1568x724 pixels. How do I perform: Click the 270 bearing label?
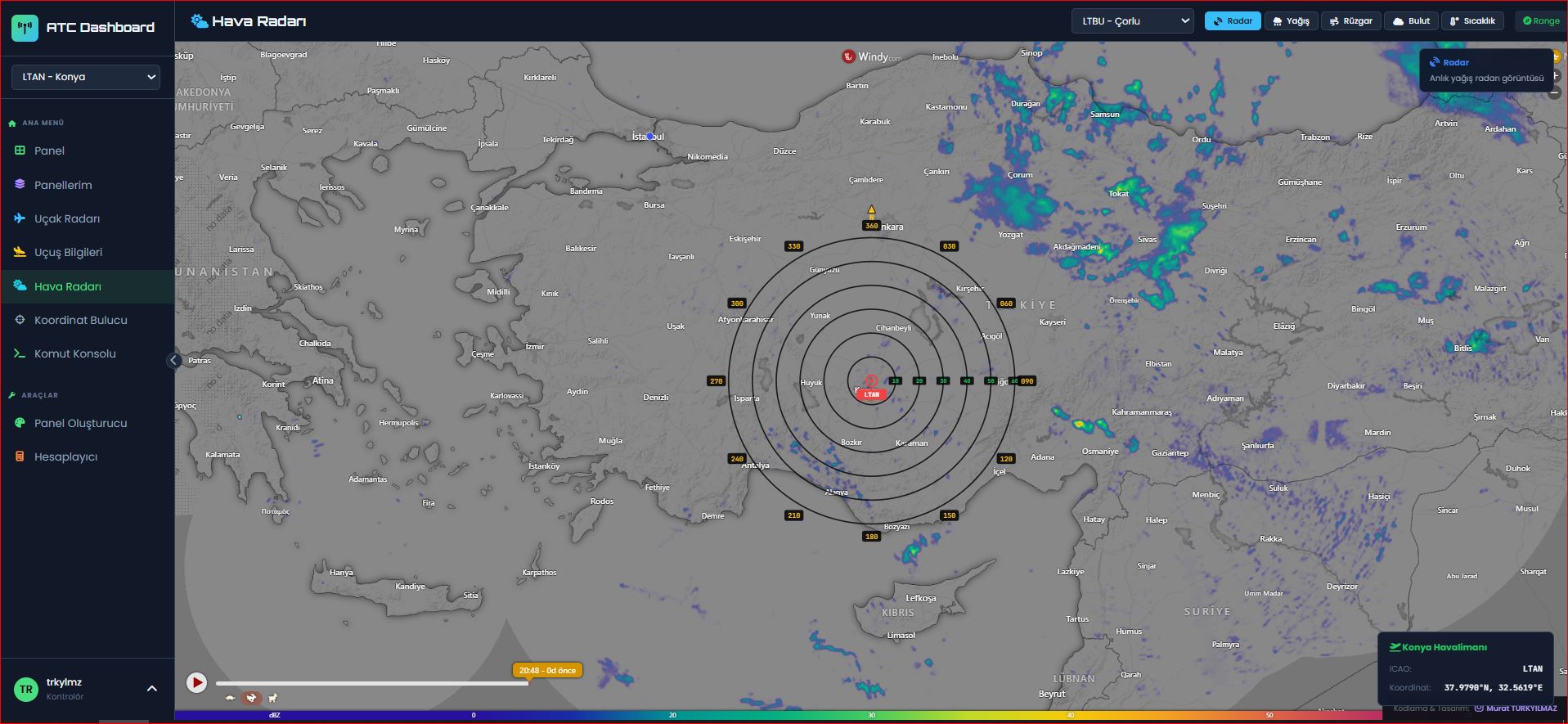(x=717, y=381)
